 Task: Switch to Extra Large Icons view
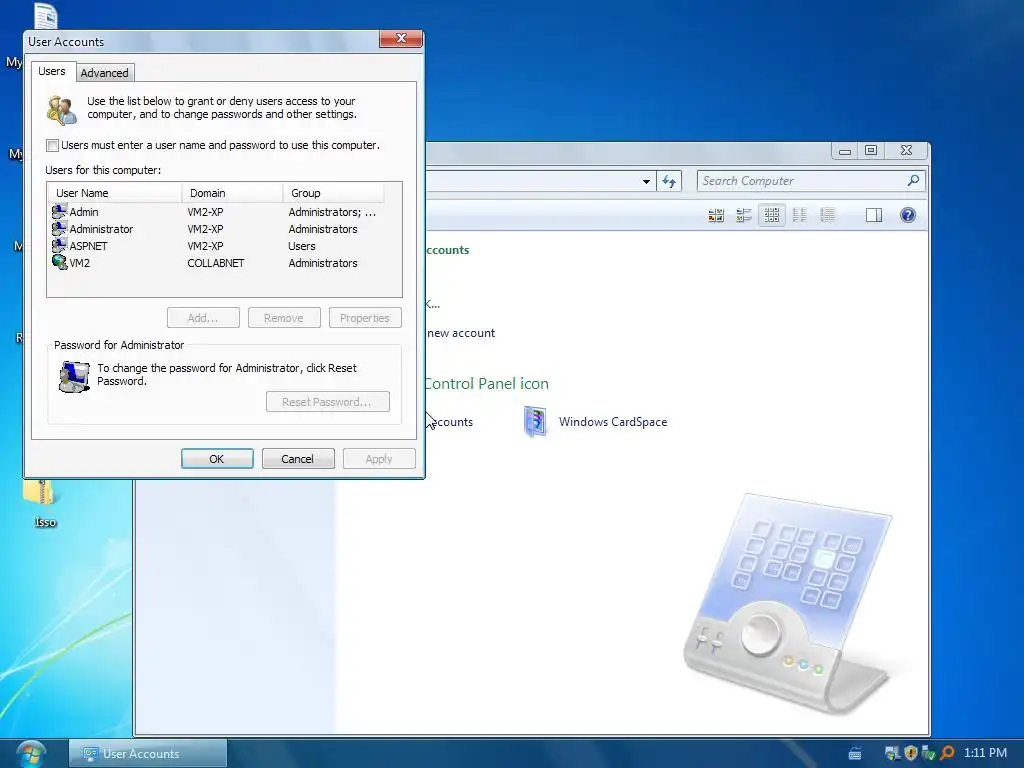point(716,215)
